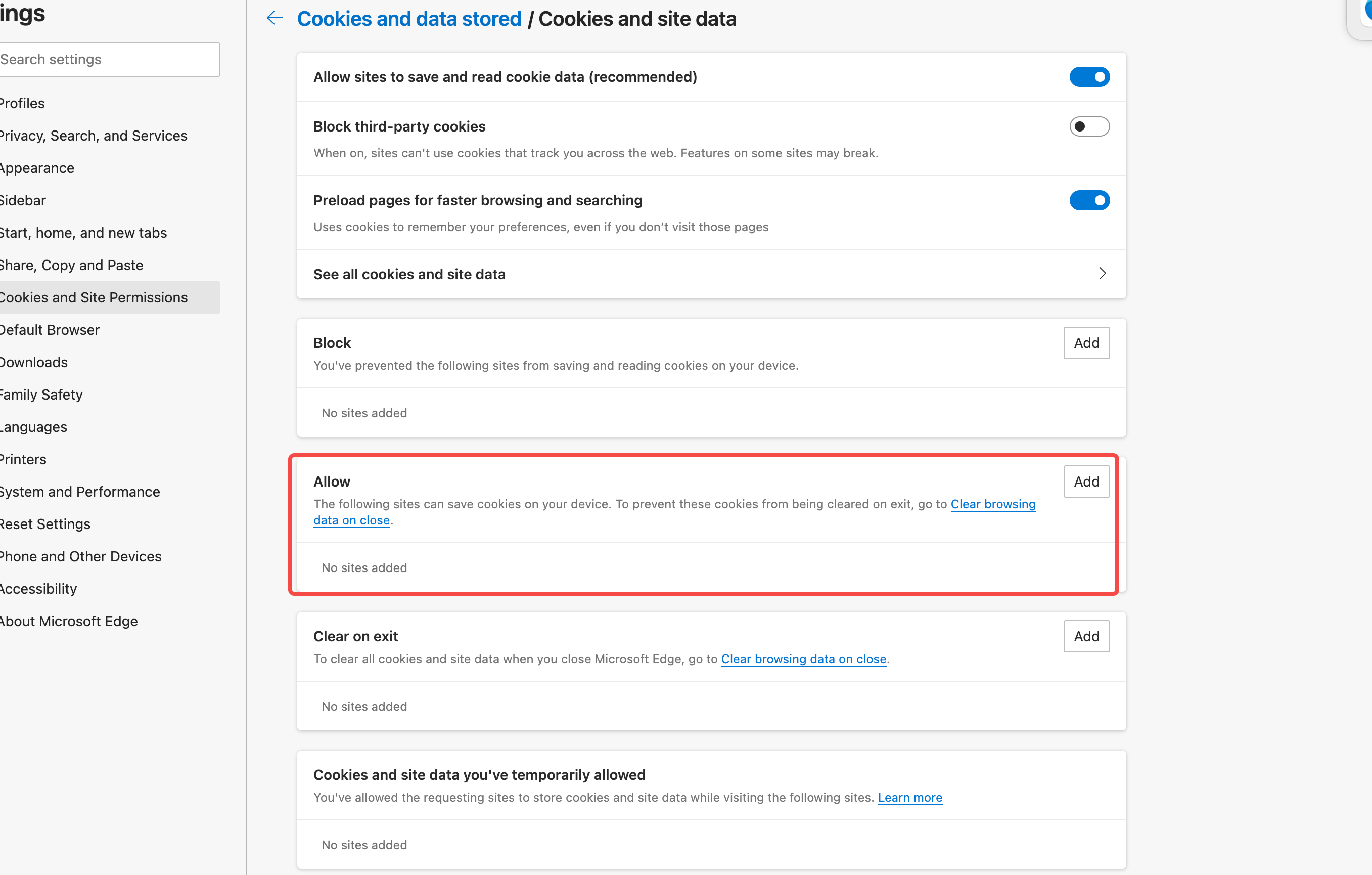
Task: Go to Family Safety settings
Action: coord(41,395)
